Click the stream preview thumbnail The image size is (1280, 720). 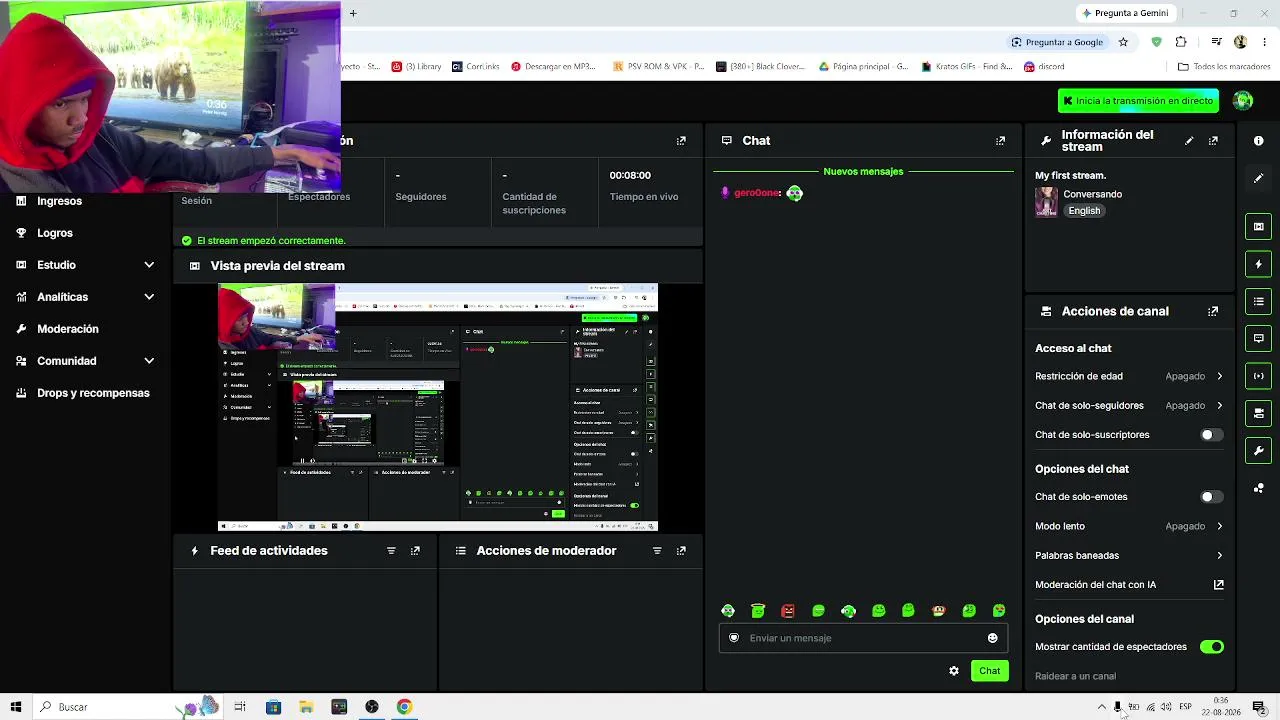coord(438,408)
